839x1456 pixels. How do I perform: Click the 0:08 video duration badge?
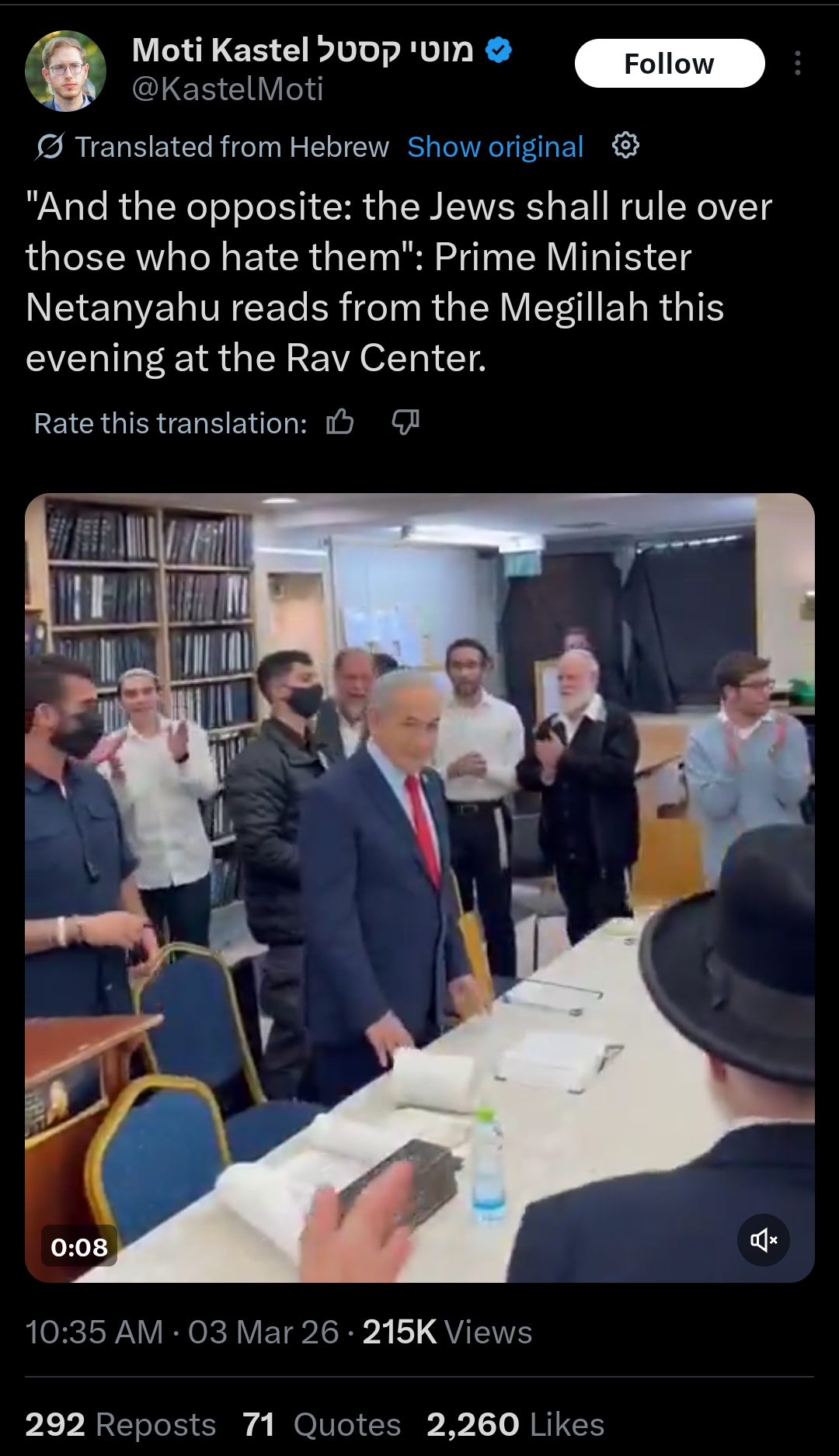click(x=79, y=1247)
